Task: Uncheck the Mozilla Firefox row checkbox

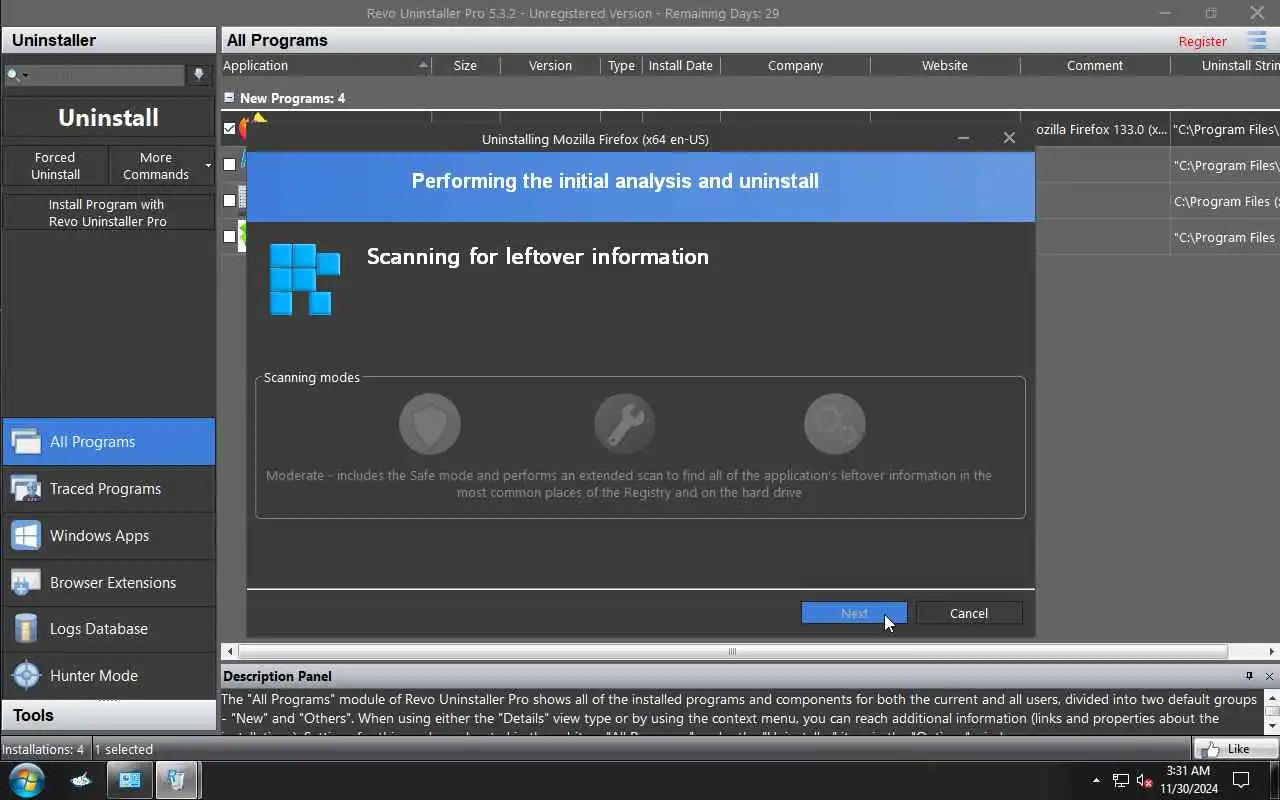Action: click(229, 129)
